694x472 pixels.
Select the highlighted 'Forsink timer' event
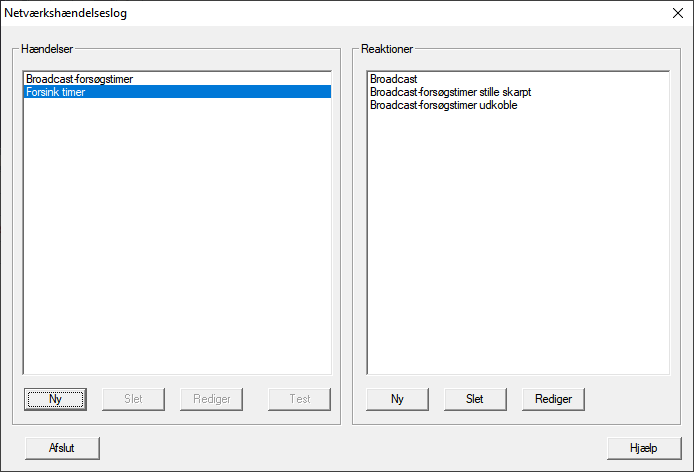[56, 91]
